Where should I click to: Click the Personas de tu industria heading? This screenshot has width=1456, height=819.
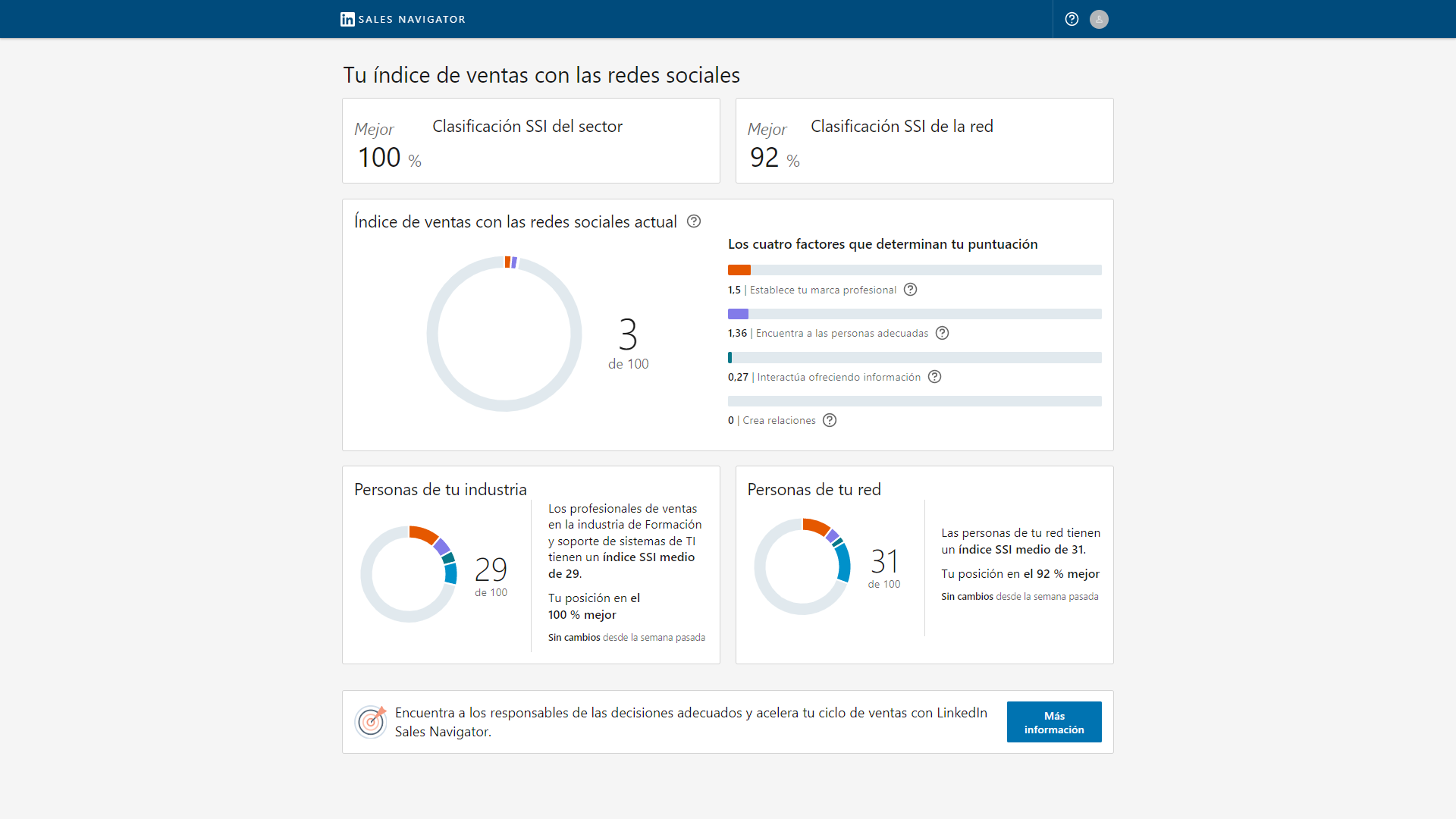click(441, 489)
